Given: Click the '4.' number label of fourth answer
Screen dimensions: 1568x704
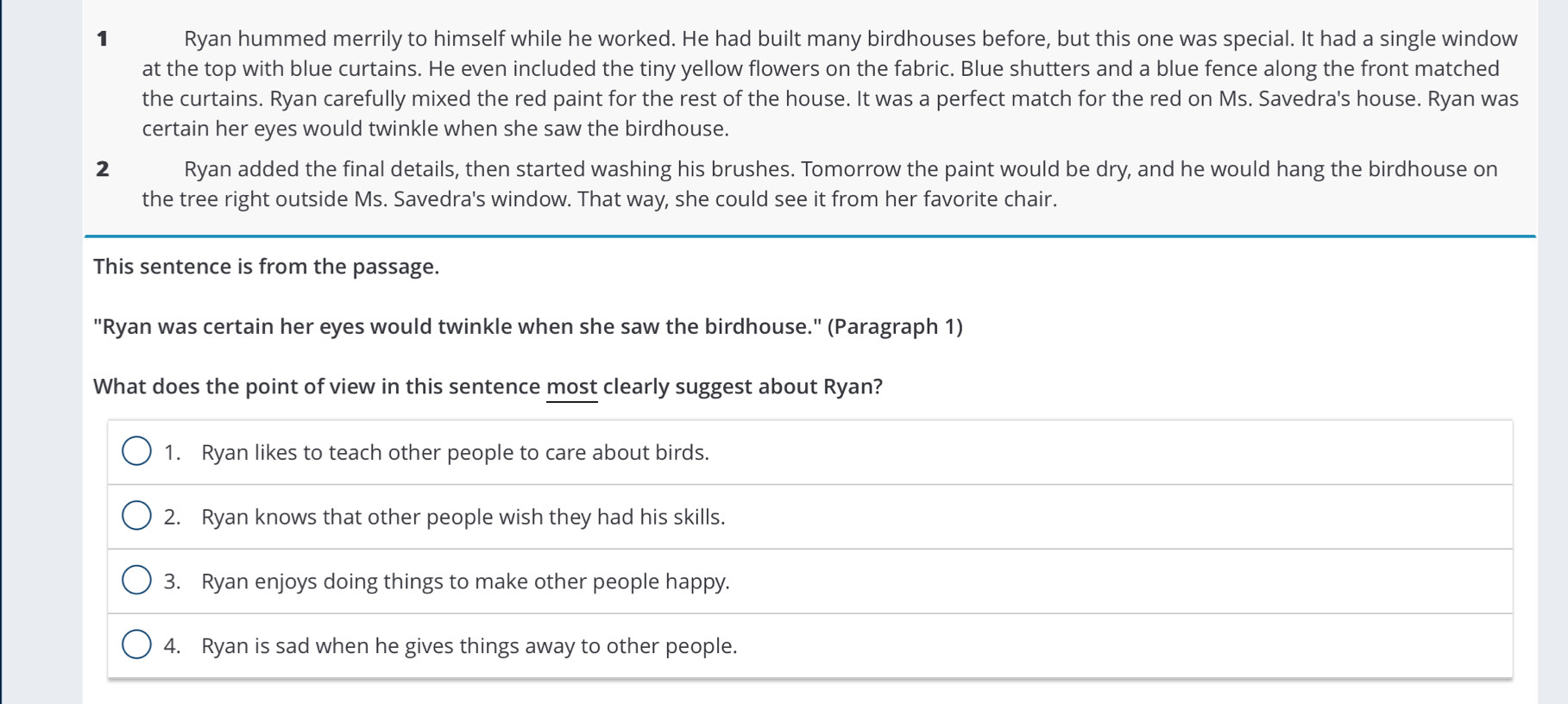Looking at the screenshot, I should coord(173,646).
